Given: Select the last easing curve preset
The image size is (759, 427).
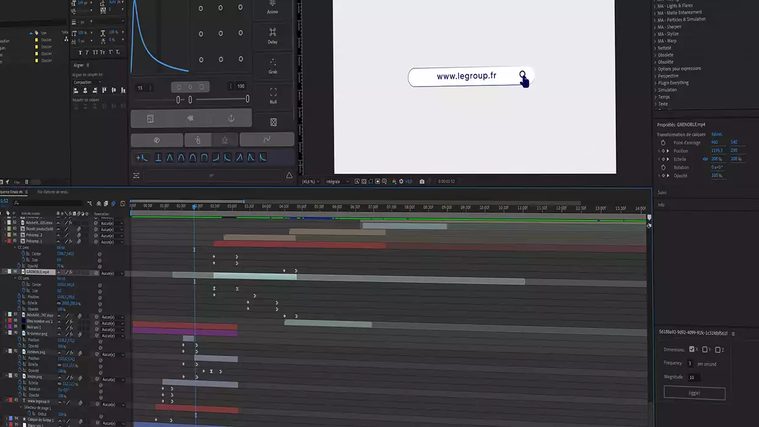Looking at the screenshot, I should (x=263, y=158).
